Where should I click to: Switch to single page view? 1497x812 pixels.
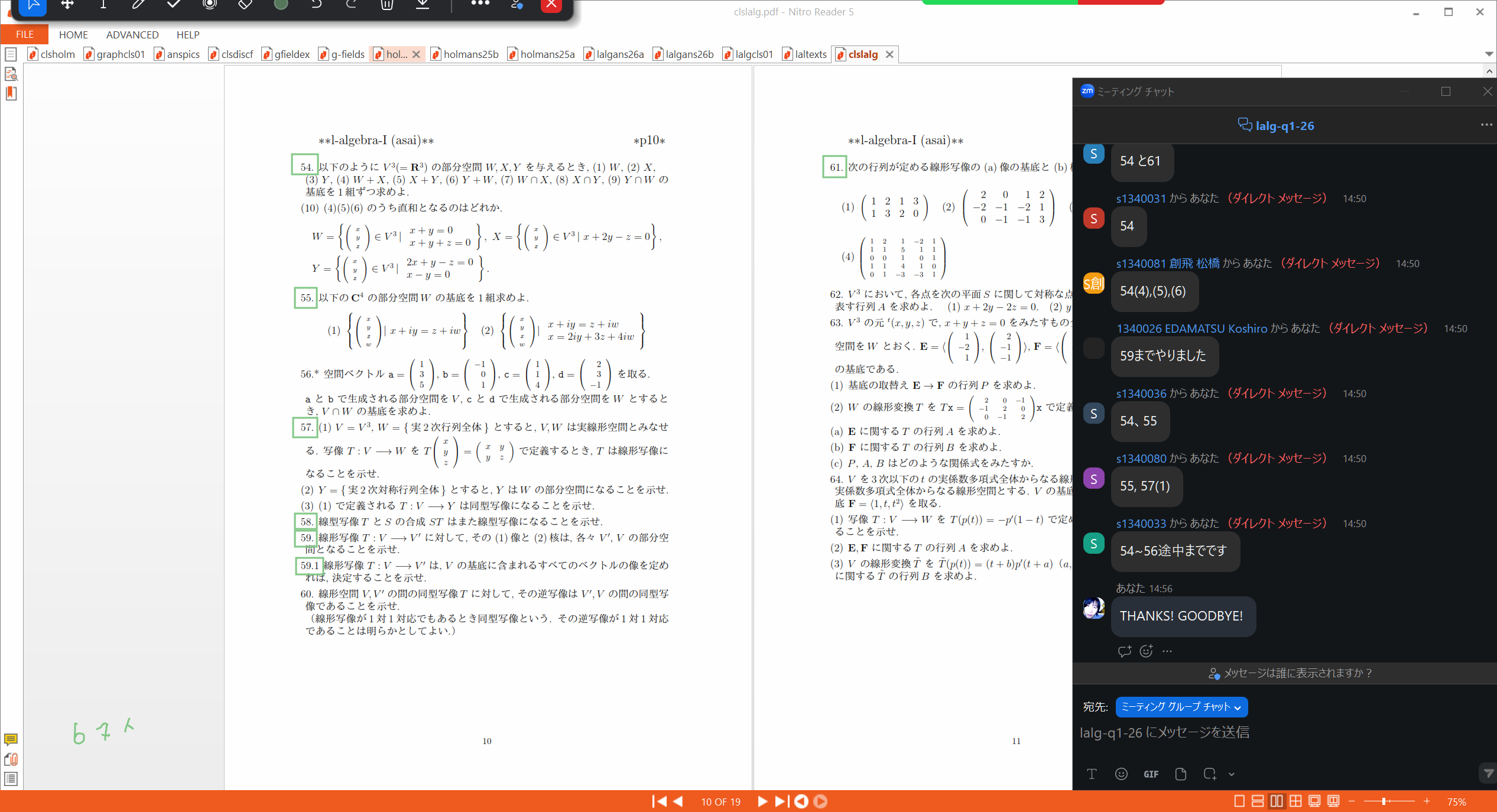click(x=1239, y=801)
